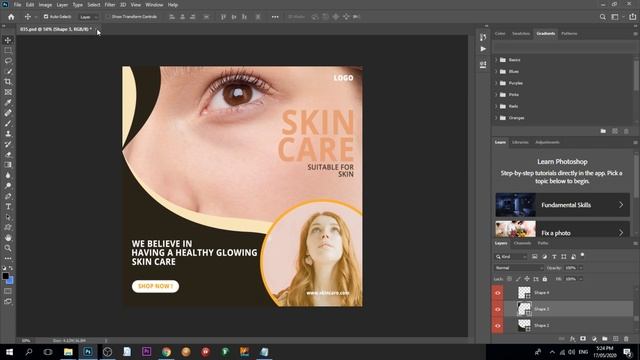
Task: Open the Opacity slider dropdown arrow
Action: pyautogui.click(x=581, y=268)
